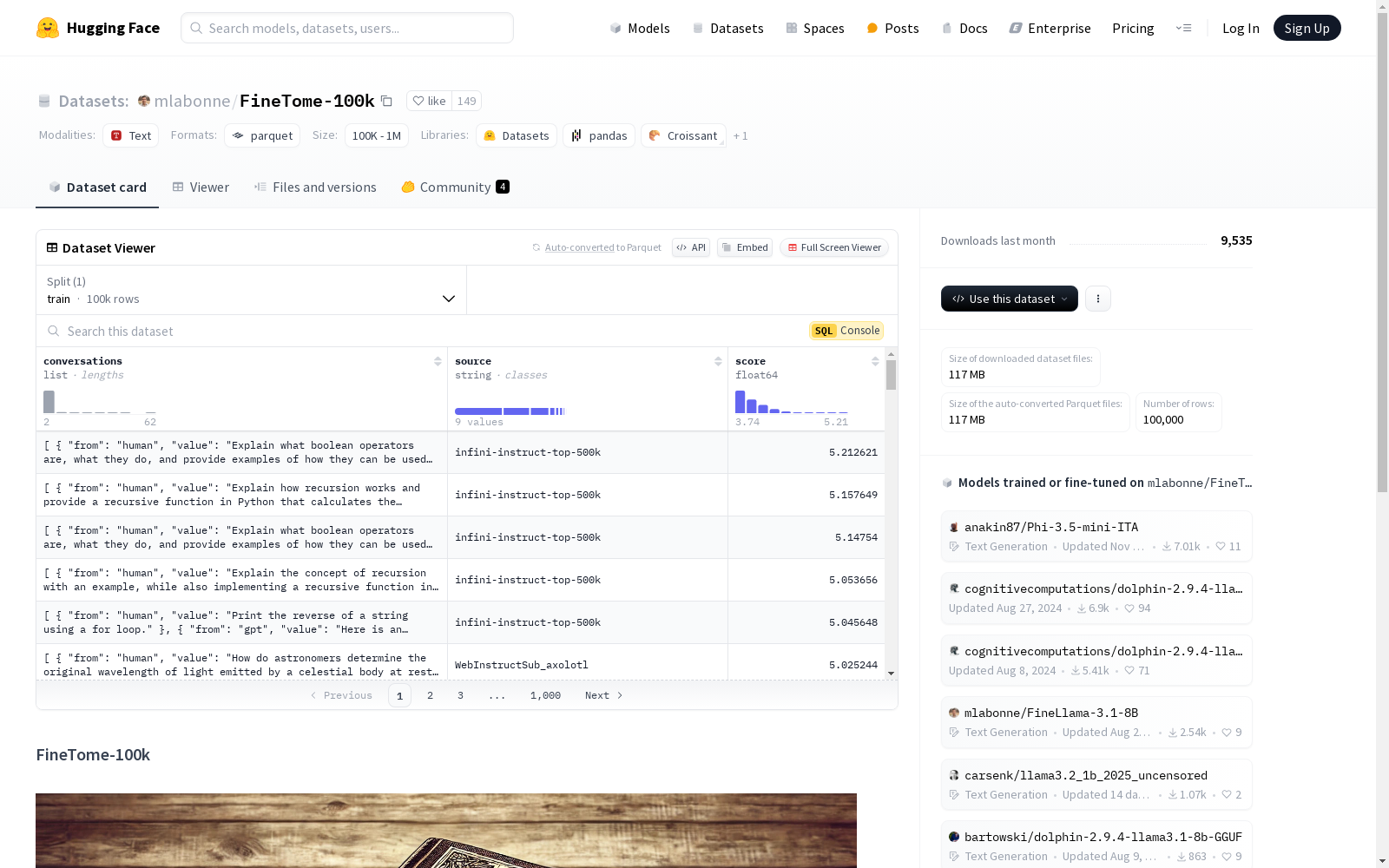The height and width of the screenshot is (868, 1389).
Task: Open carsenk/llama3.2_1b_2025_uncensored model
Action: point(1096,785)
